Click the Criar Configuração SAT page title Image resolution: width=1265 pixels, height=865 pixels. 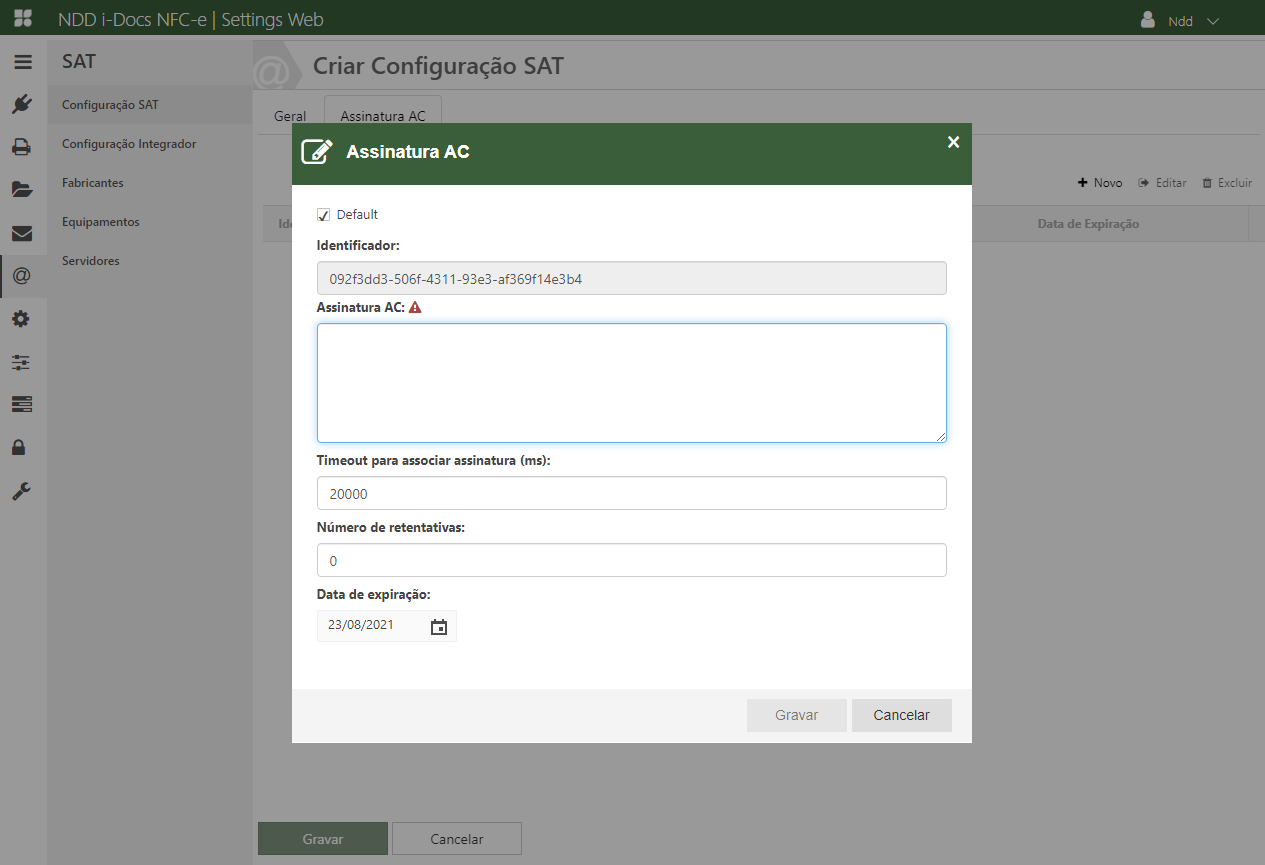point(438,66)
